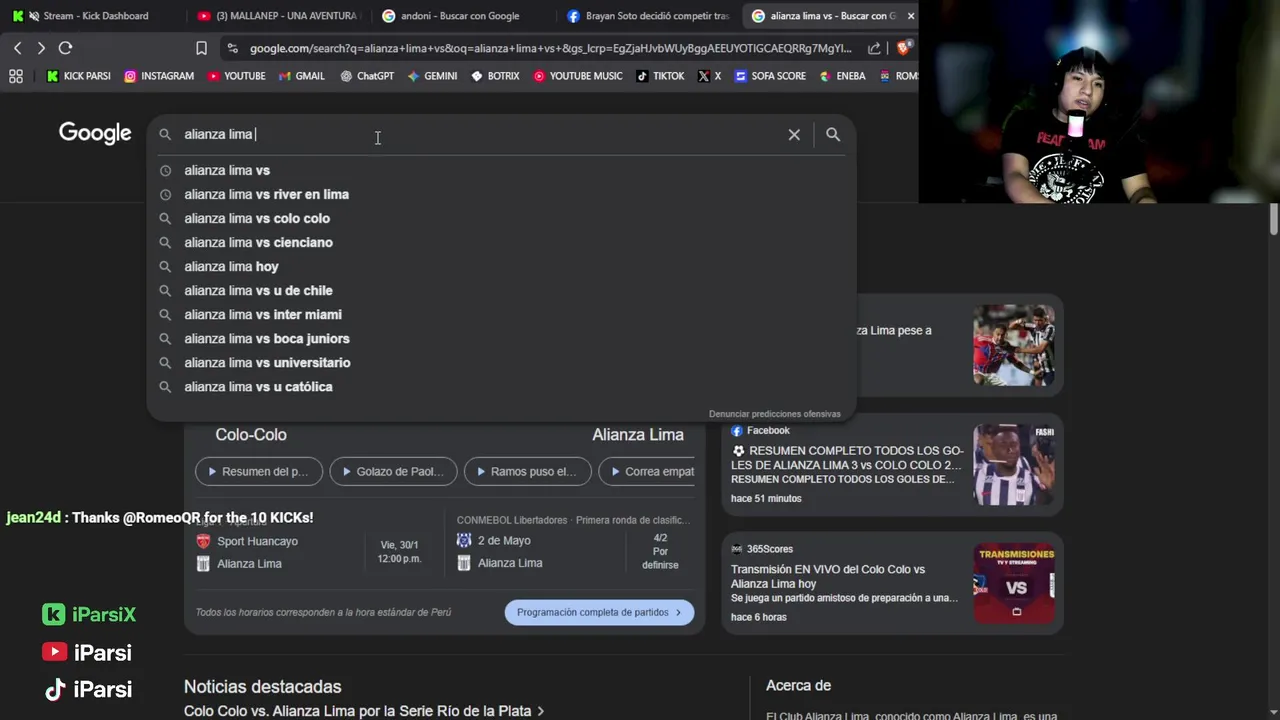Click the top news card match thumbnail

[1014, 345]
